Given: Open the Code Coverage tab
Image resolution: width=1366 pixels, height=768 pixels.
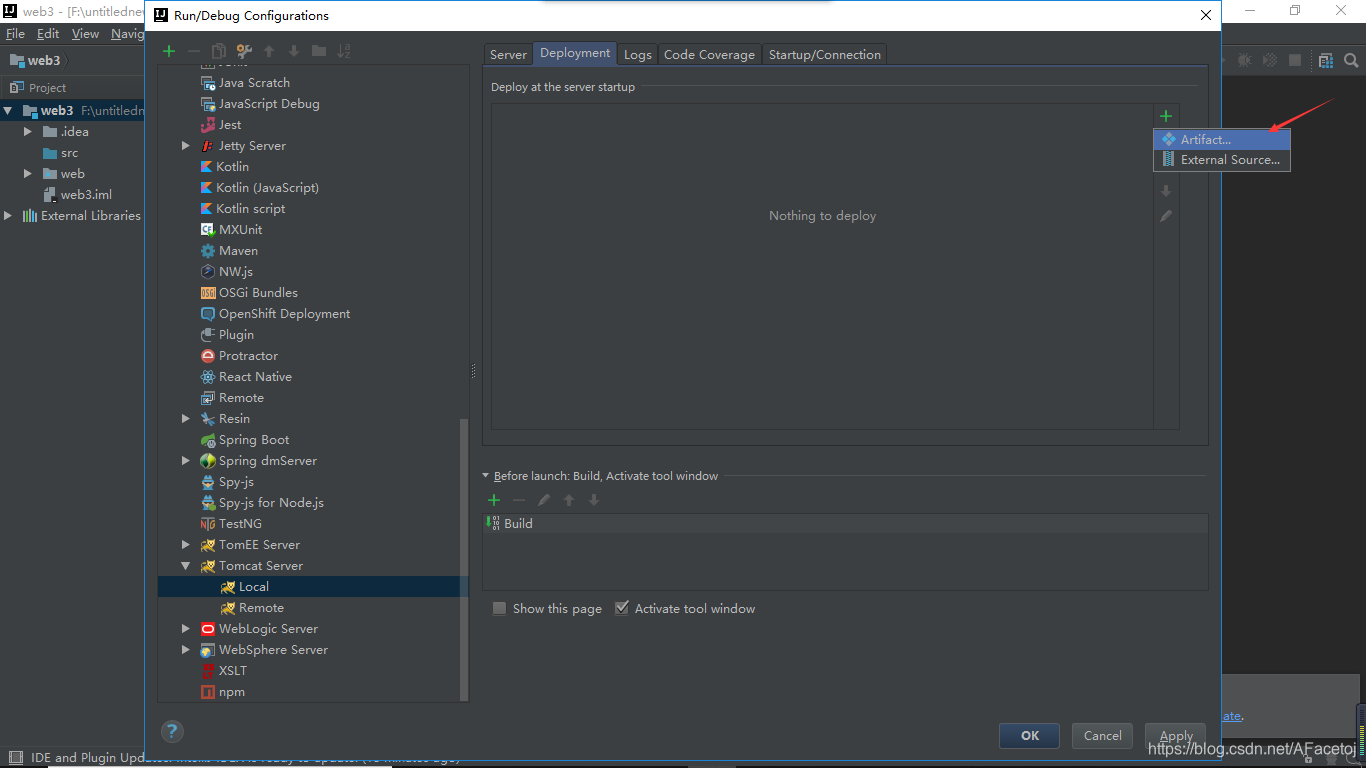Looking at the screenshot, I should tap(709, 55).
